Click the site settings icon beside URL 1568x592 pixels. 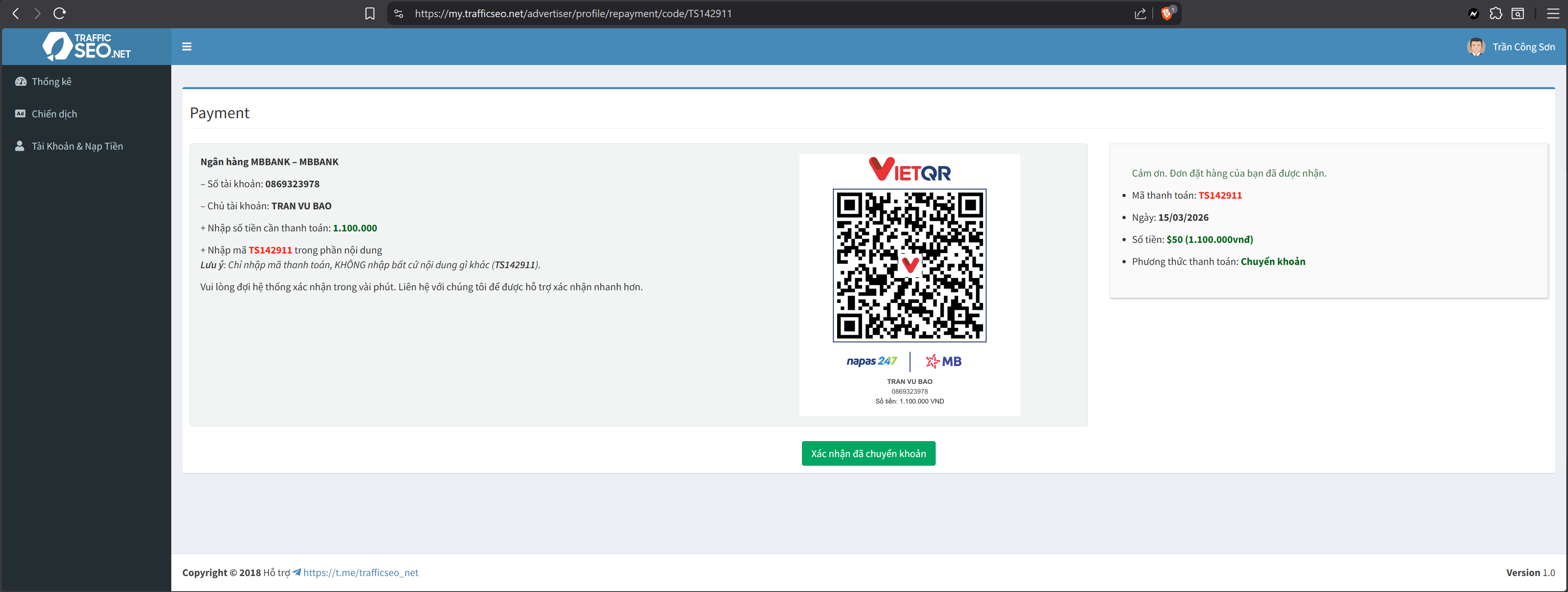pyautogui.click(x=399, y=13)
